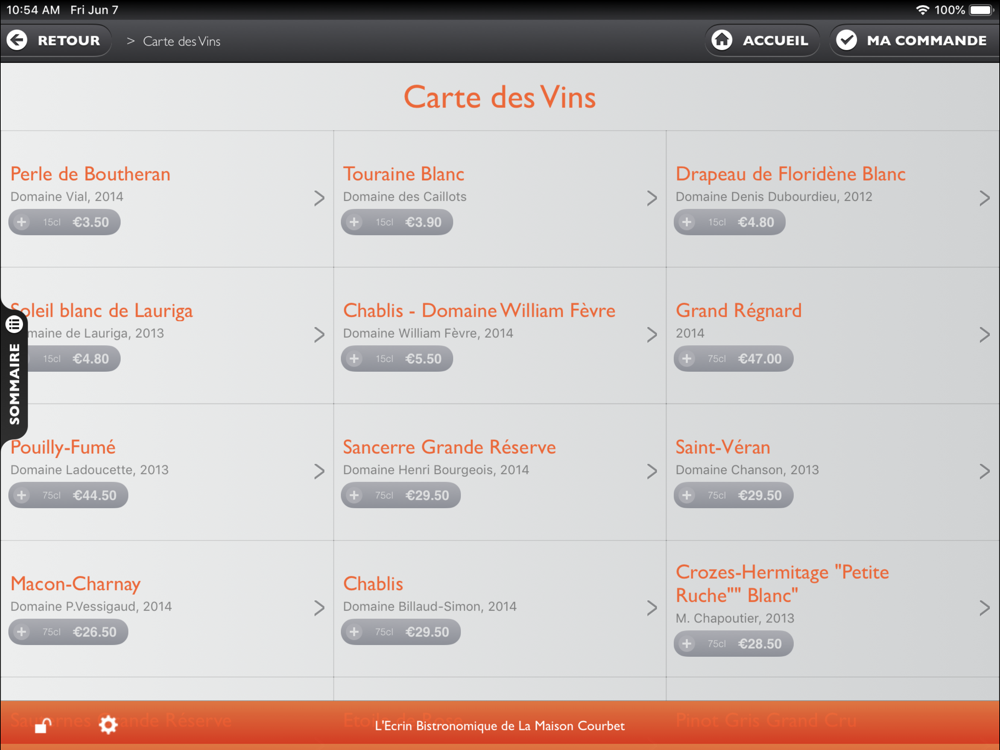This screenshot has width=1000, height=750.
Task: Click Crozes-Hermitage Petite Ruche Blanc title
Action: [x=782, y=584]
